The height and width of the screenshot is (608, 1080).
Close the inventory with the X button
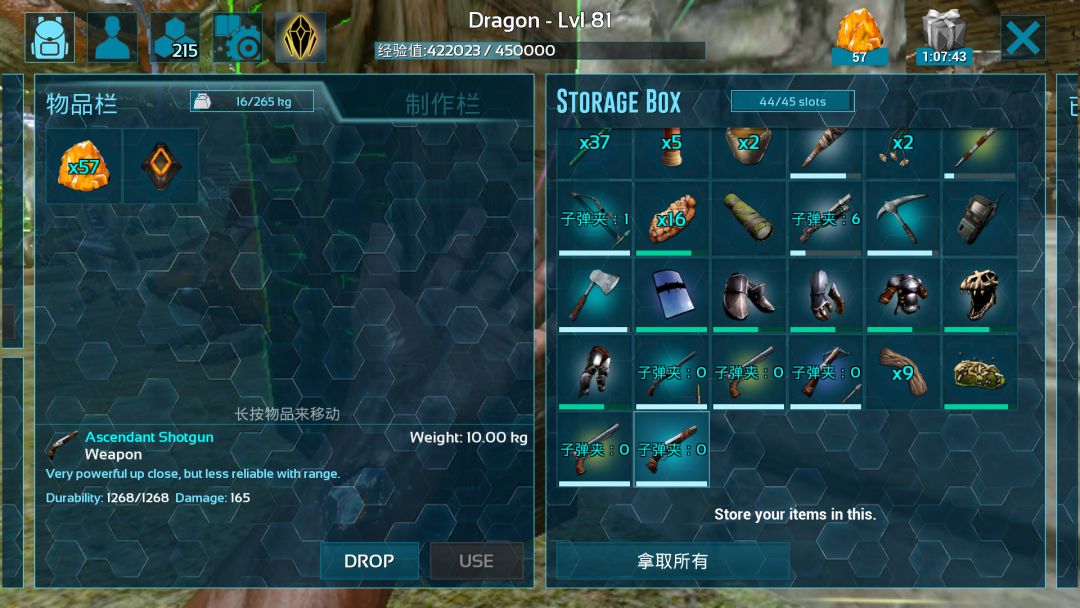pyautogui.click(x=1023, y=38)
